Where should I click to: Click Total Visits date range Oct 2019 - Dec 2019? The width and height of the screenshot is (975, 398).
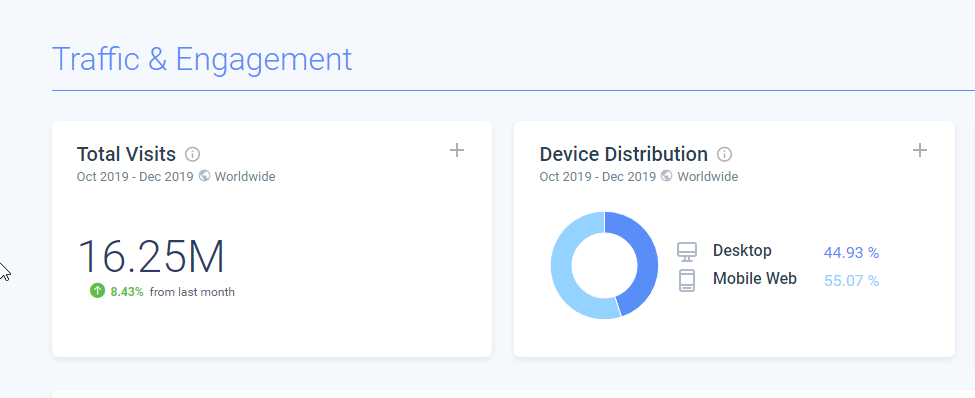coord(135,177)
